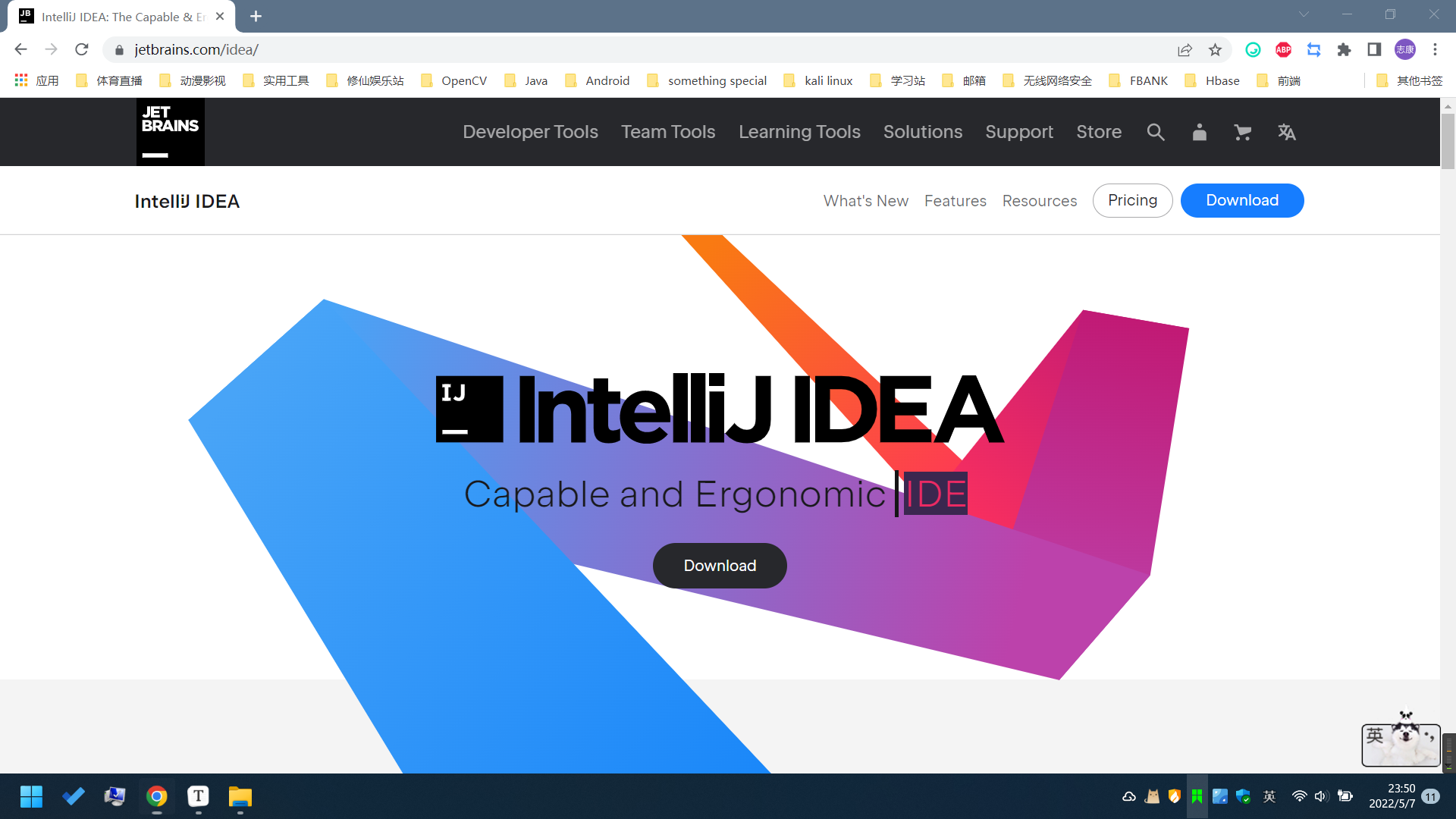
Task: Open the Solutions menu
Action: click(923, 132)
